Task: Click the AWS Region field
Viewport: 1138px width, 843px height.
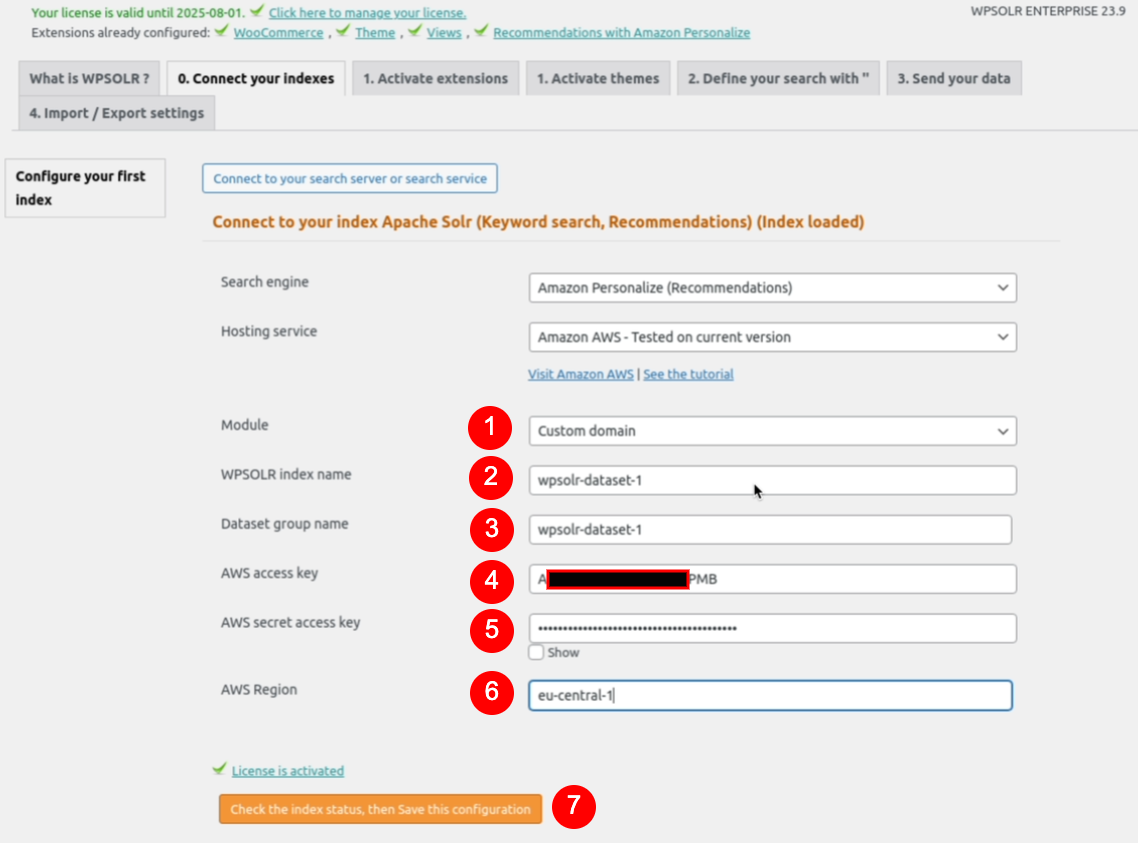Action: (x=770, y=695)
